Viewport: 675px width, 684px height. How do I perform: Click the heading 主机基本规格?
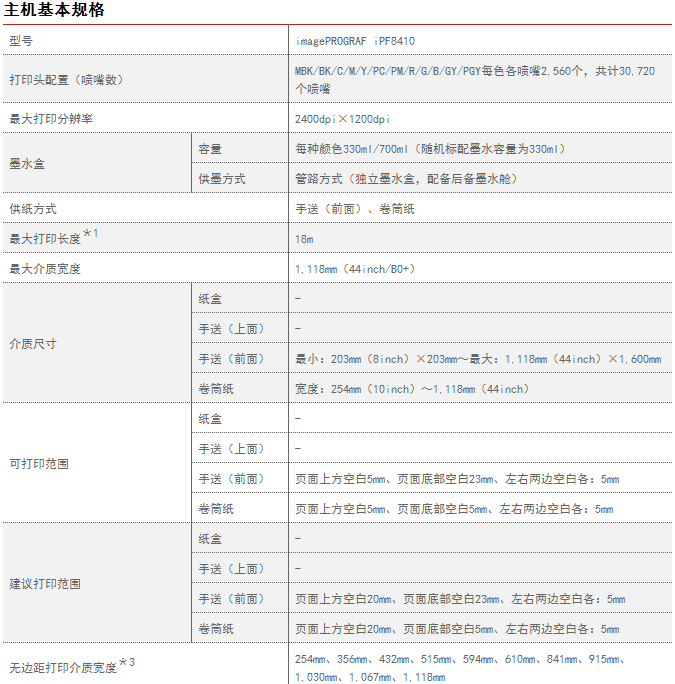click(54, 10)
